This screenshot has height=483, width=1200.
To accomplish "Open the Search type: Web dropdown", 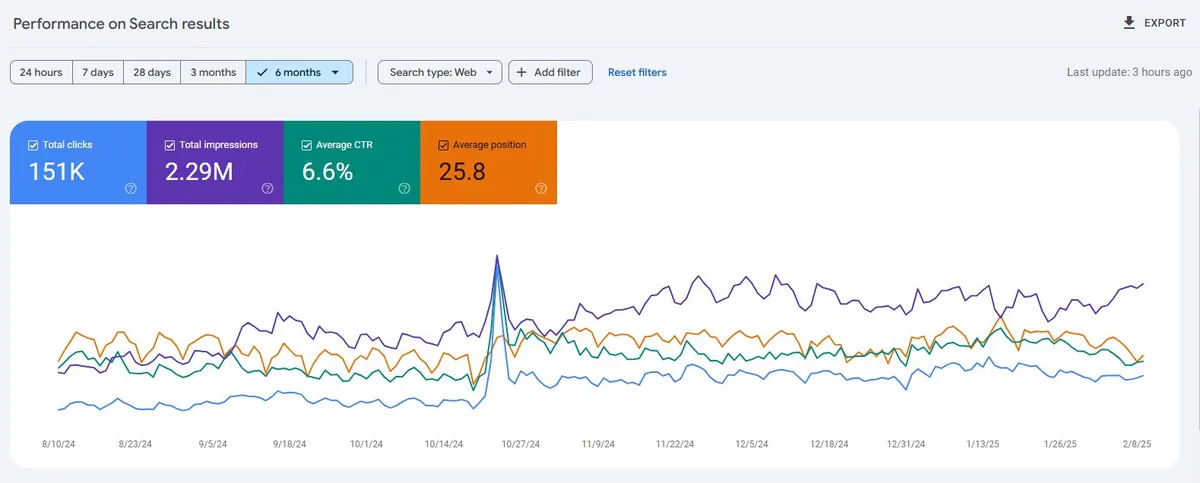I will [x=440, y=72].
